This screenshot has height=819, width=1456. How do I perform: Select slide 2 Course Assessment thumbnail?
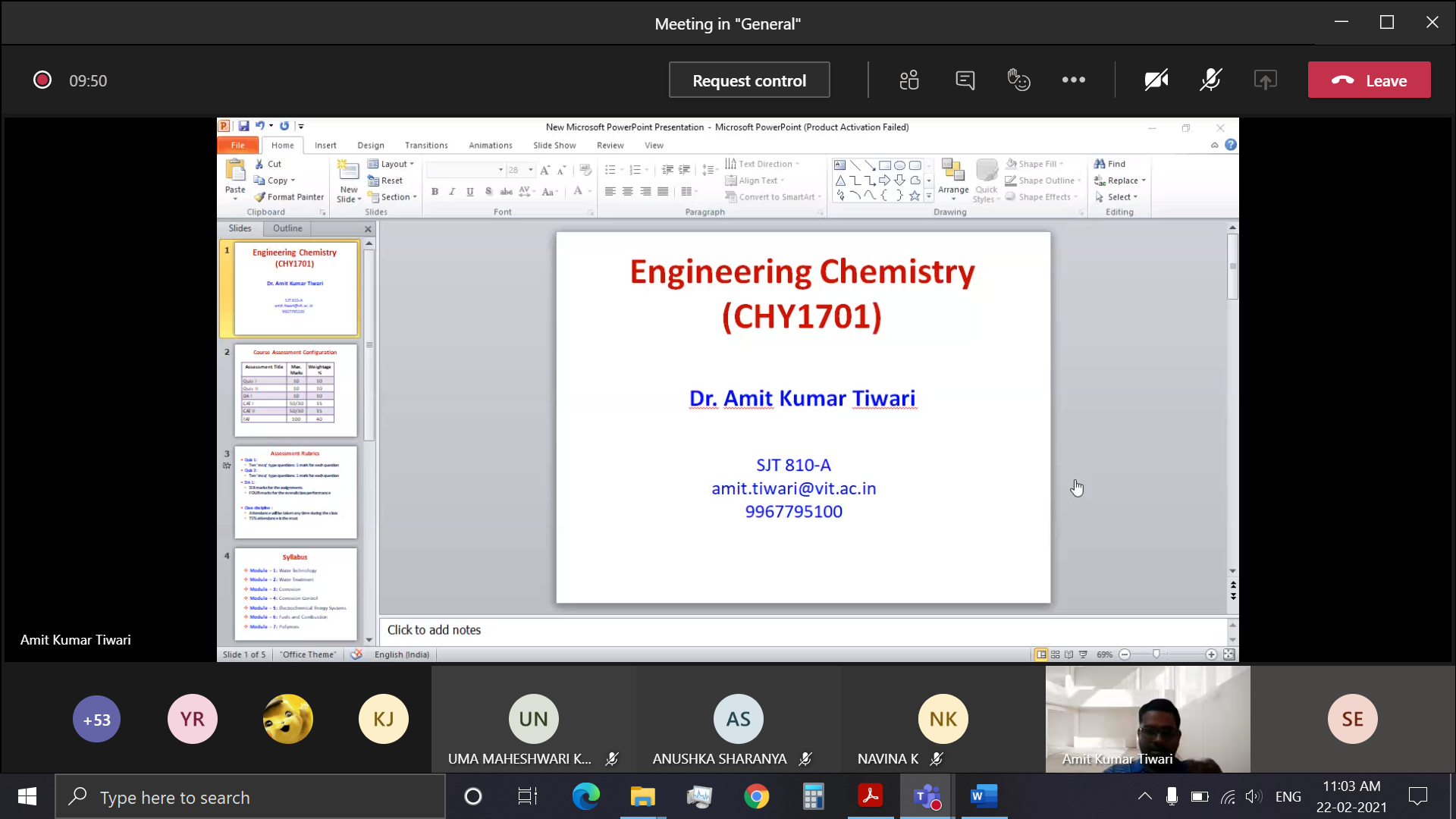295,390
